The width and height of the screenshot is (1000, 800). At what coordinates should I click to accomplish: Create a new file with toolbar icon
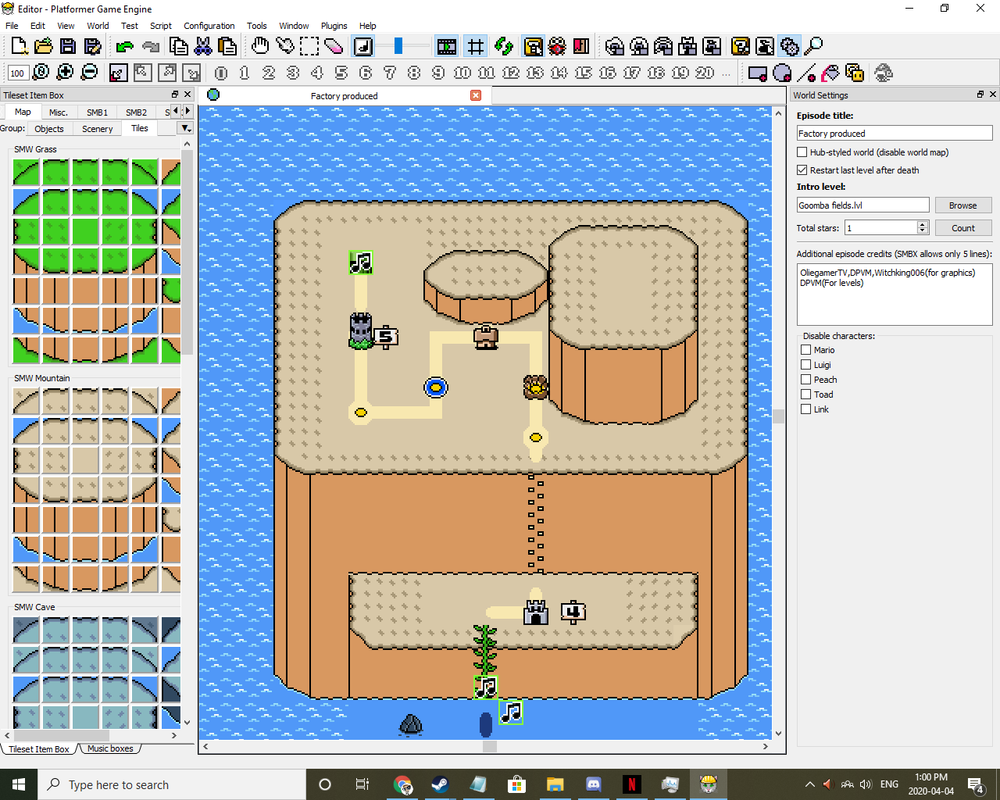[x=18, y=46]
